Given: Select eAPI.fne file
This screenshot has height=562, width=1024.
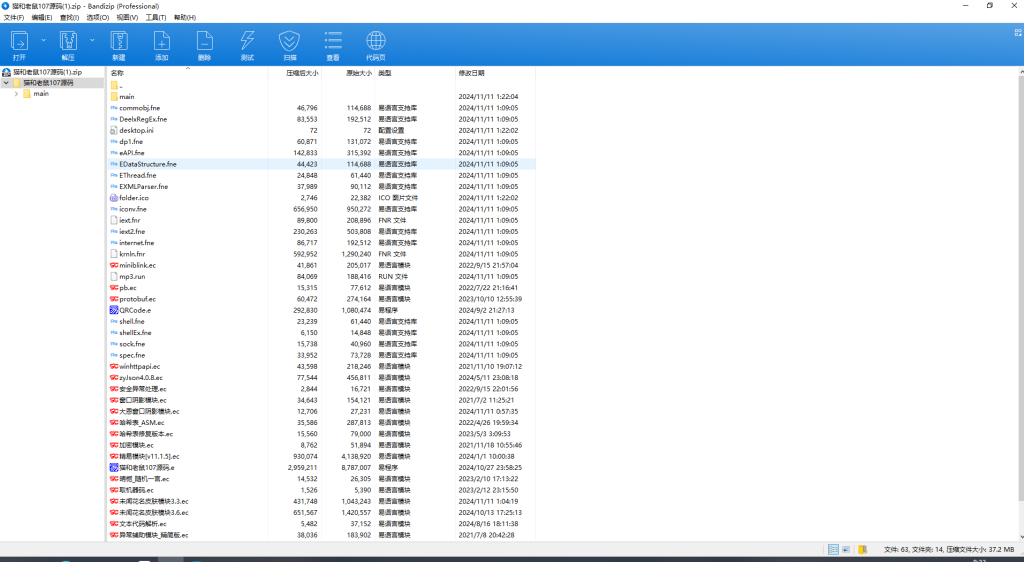Looking at the screenshot, I should (132, 153).
